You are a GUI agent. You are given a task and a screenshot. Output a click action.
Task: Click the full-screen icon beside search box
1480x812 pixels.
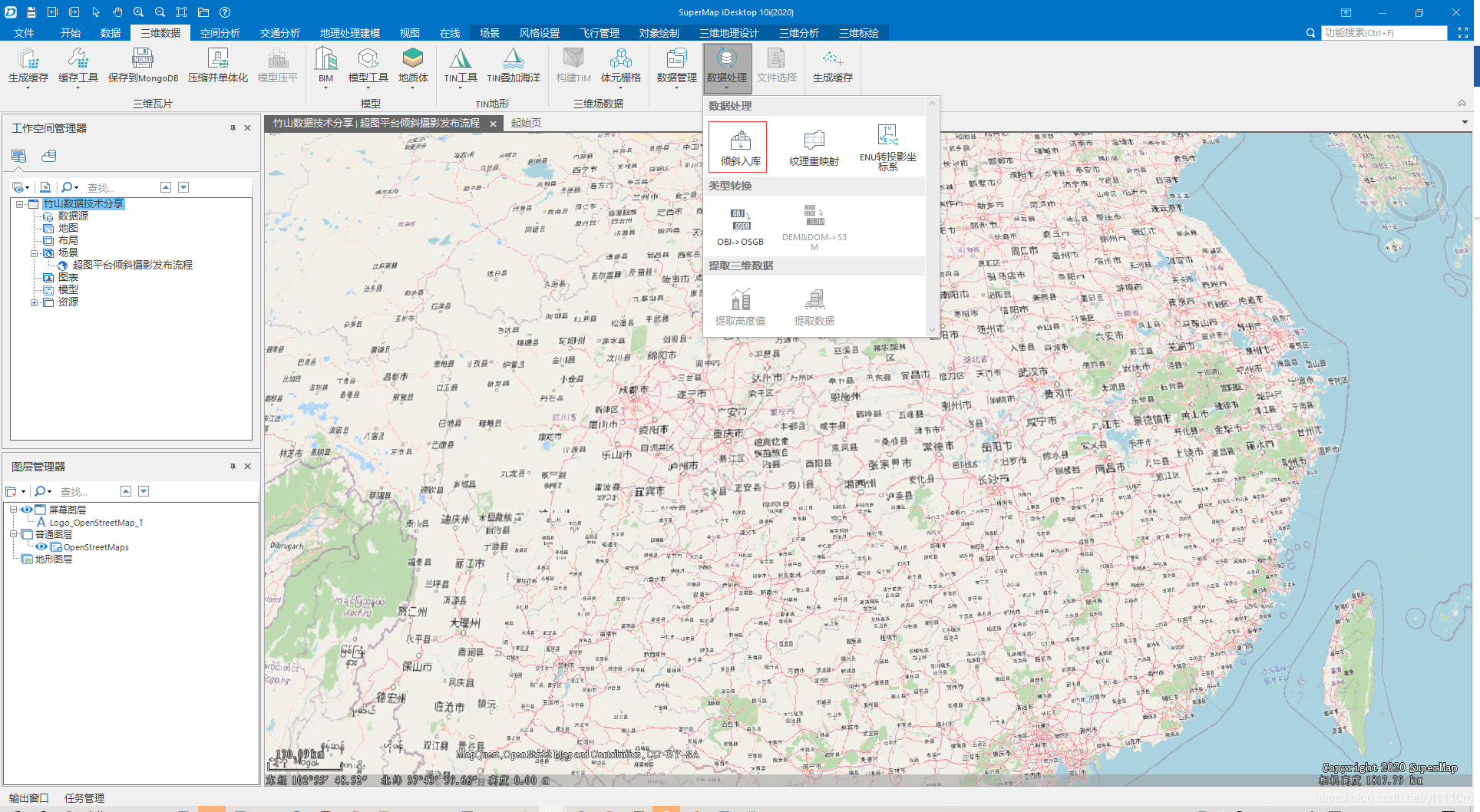1463,33
